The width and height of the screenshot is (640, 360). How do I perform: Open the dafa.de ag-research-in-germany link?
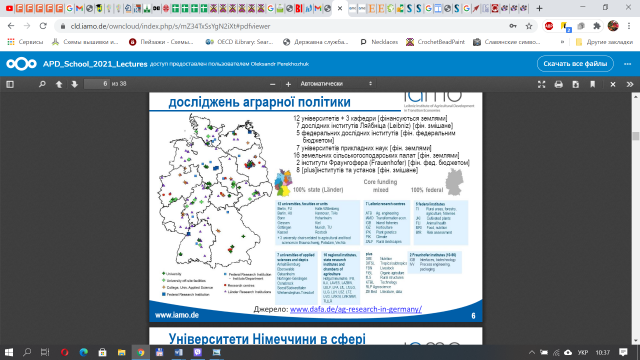coord(356,309)
